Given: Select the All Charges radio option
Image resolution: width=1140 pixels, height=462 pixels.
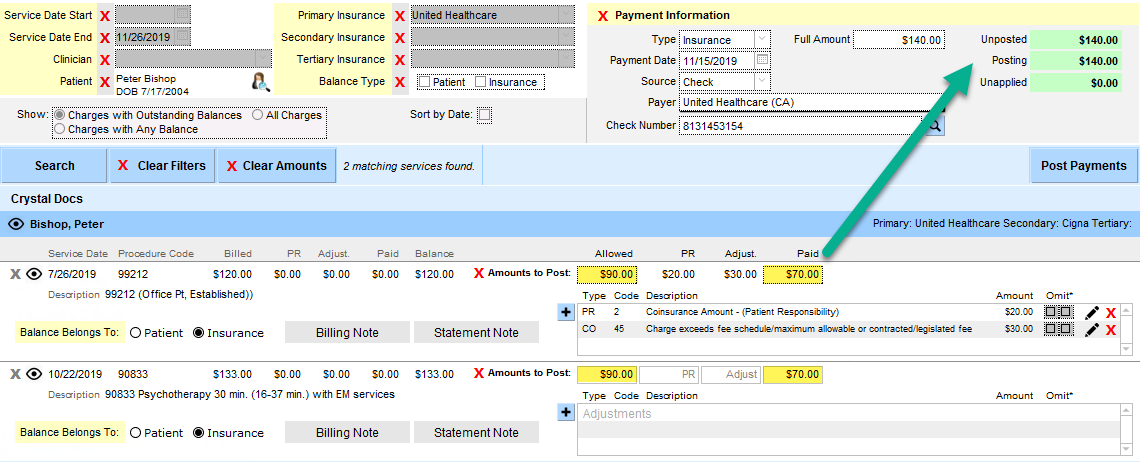Looking at the screenshot, I should coord(258,115).
